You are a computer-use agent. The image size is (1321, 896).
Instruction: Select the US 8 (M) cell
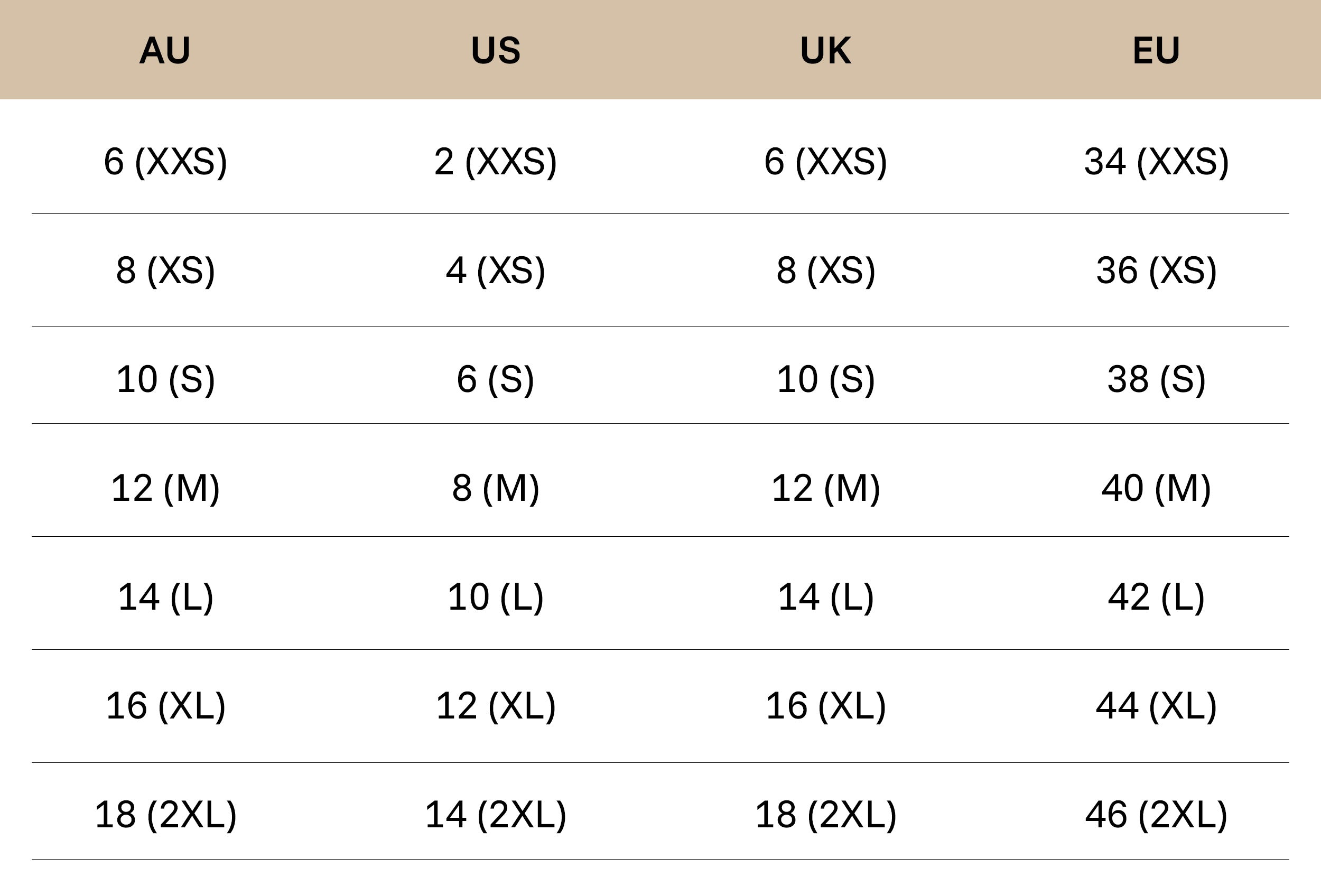point(496,488)
